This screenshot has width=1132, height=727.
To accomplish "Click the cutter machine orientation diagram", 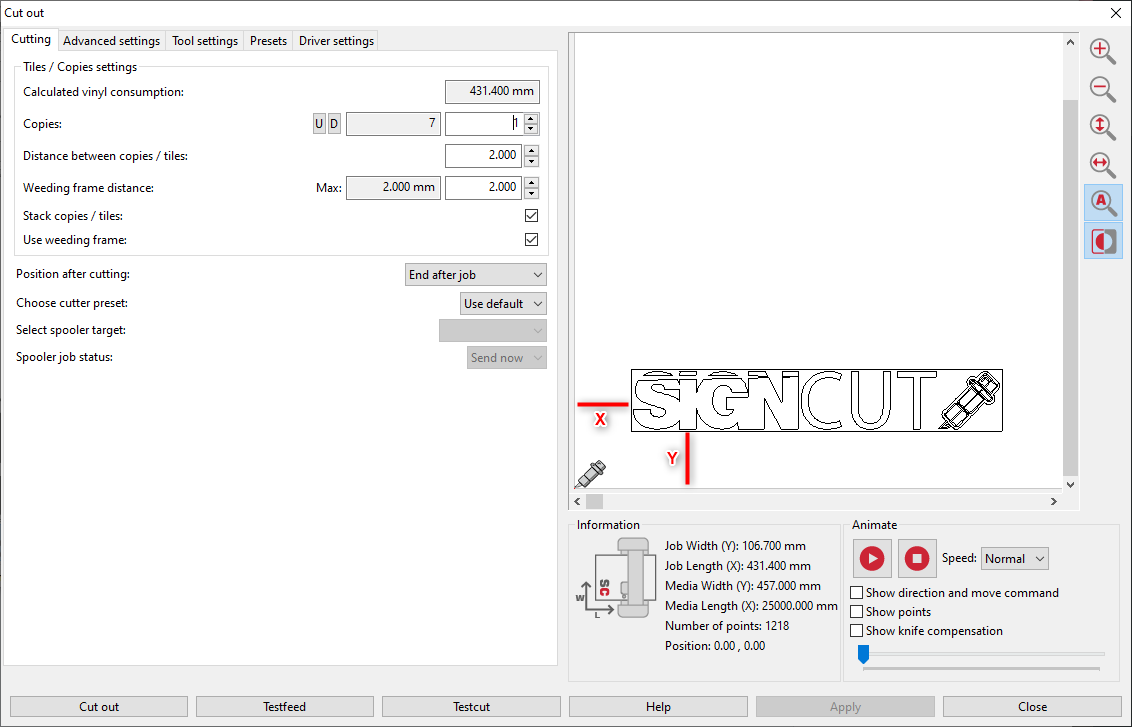I will point(616,579).
